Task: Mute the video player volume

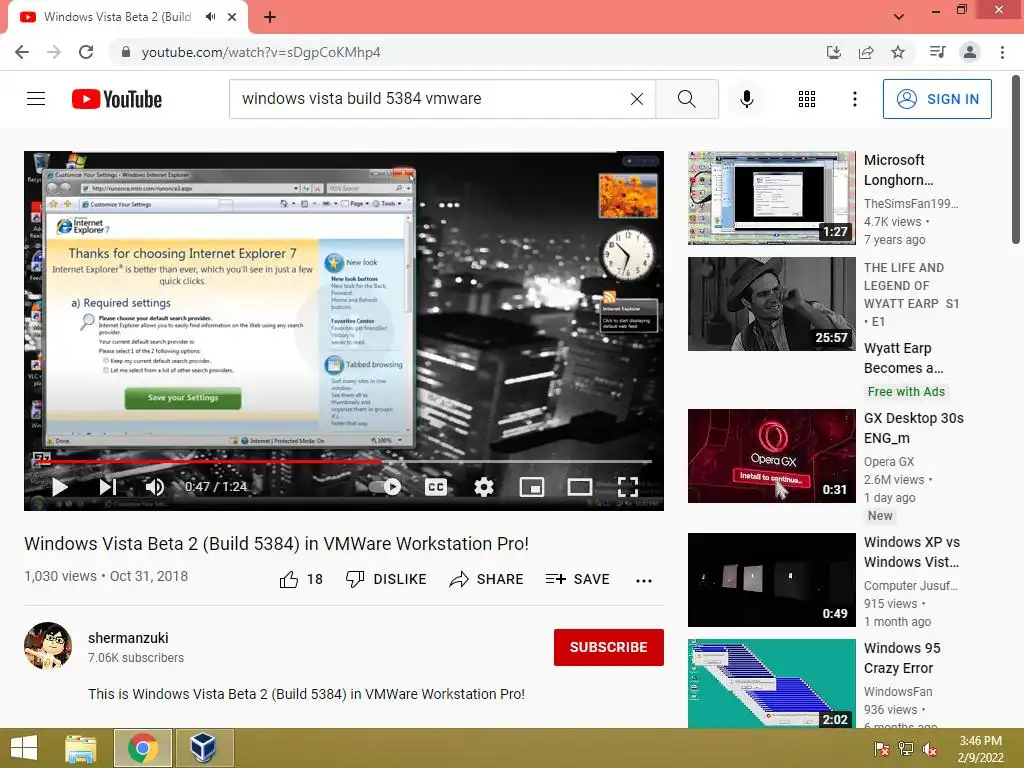Action: tap(155, 487)
